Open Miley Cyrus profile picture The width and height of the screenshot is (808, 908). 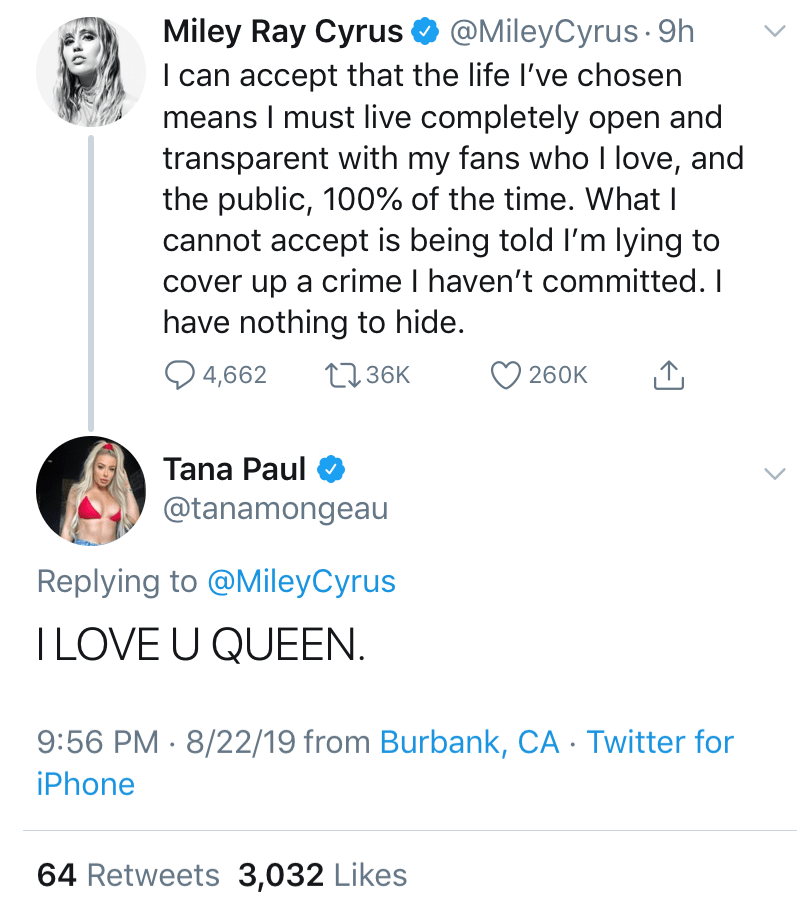click(x=91, y=72)
